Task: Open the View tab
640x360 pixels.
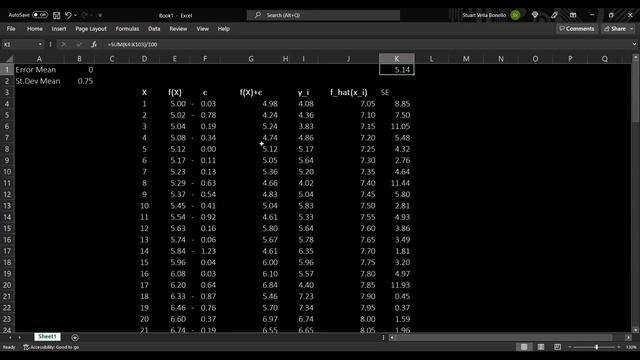Action: coord(202,29)
